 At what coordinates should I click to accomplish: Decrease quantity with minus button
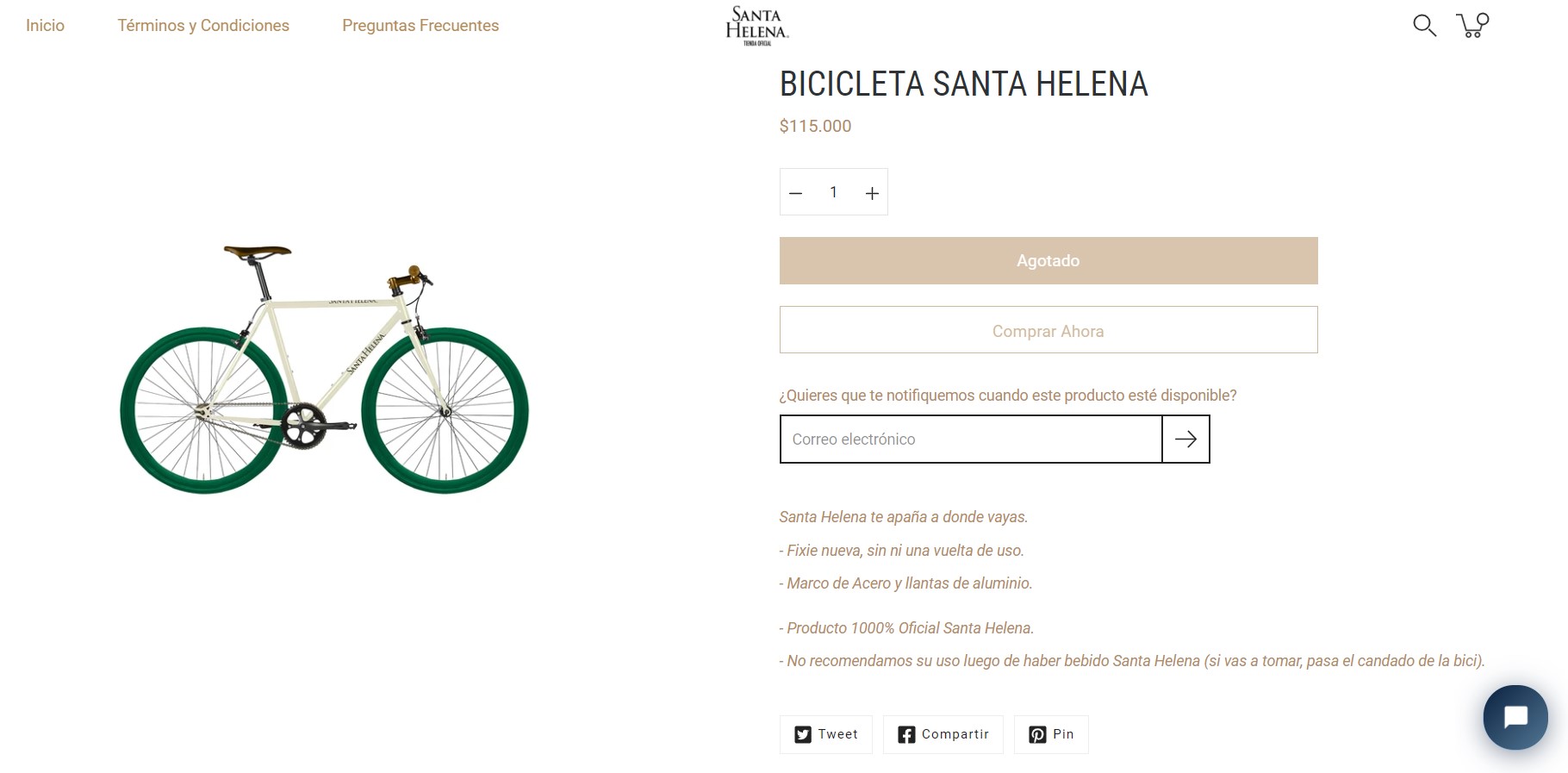pos(796,193)
